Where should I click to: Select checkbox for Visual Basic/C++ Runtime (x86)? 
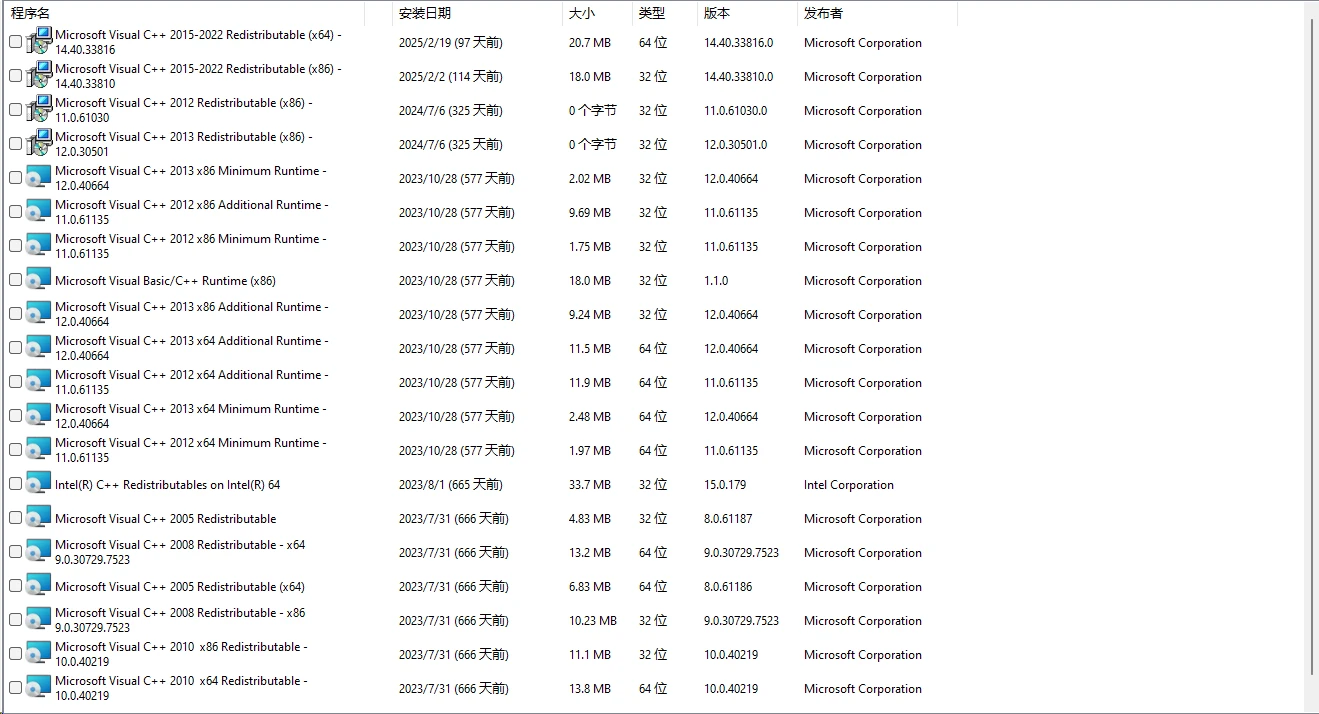(x=15, y=280)
